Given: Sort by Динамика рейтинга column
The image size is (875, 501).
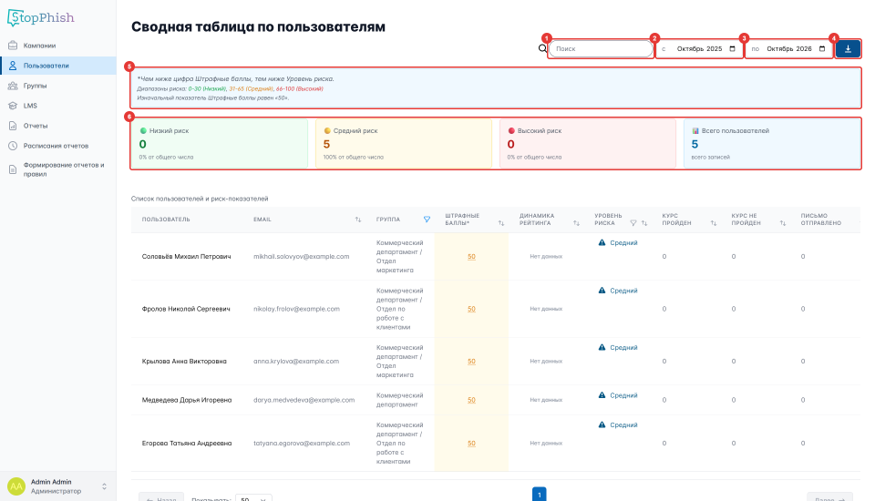Looking at the screenshot, I should pyautogui.click(x=576, y=223).
